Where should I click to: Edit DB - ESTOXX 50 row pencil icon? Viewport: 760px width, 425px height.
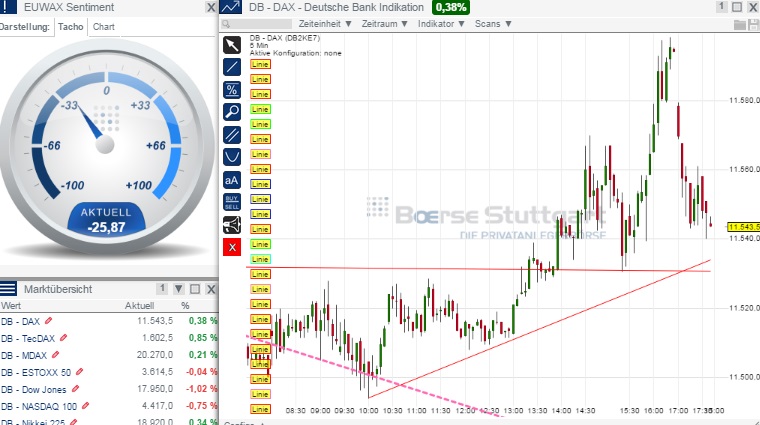coord(79,372)
